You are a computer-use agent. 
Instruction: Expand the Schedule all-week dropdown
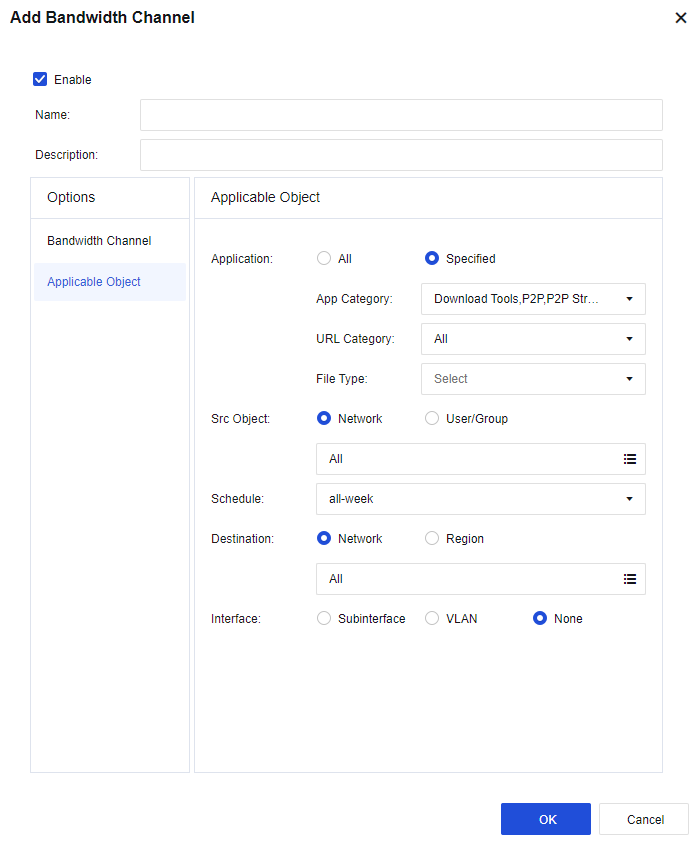coord(480,499)
